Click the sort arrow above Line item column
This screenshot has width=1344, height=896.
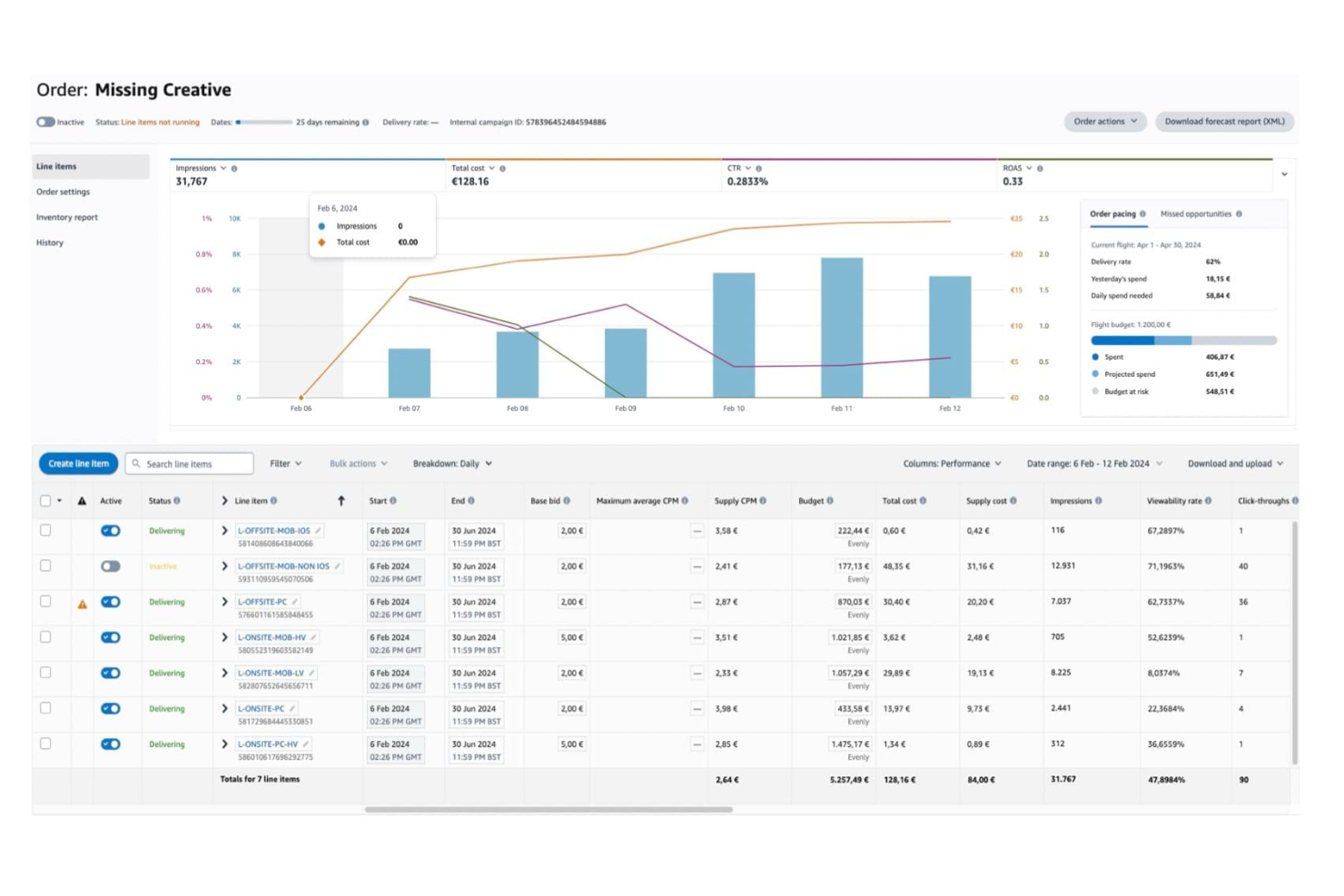click(341, 500)
